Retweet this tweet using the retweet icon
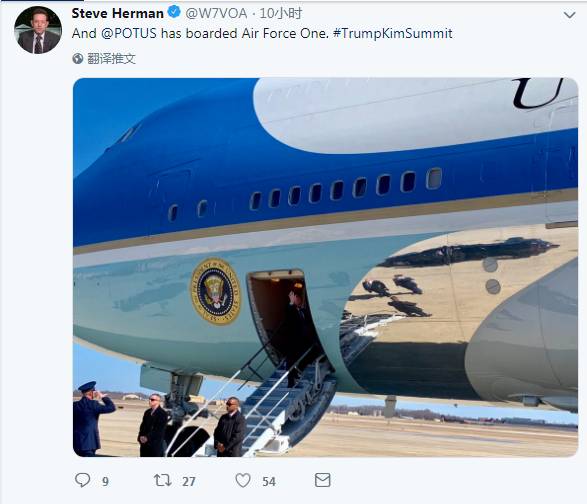Screen dimensions: 587x504 (x=163, y=480)
